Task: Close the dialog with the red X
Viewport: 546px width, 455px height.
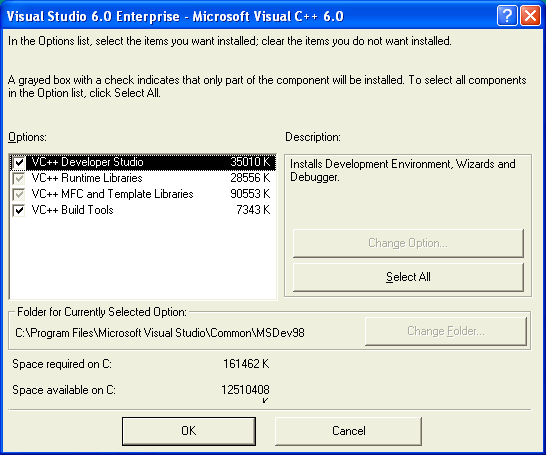Action: point(530,16)
